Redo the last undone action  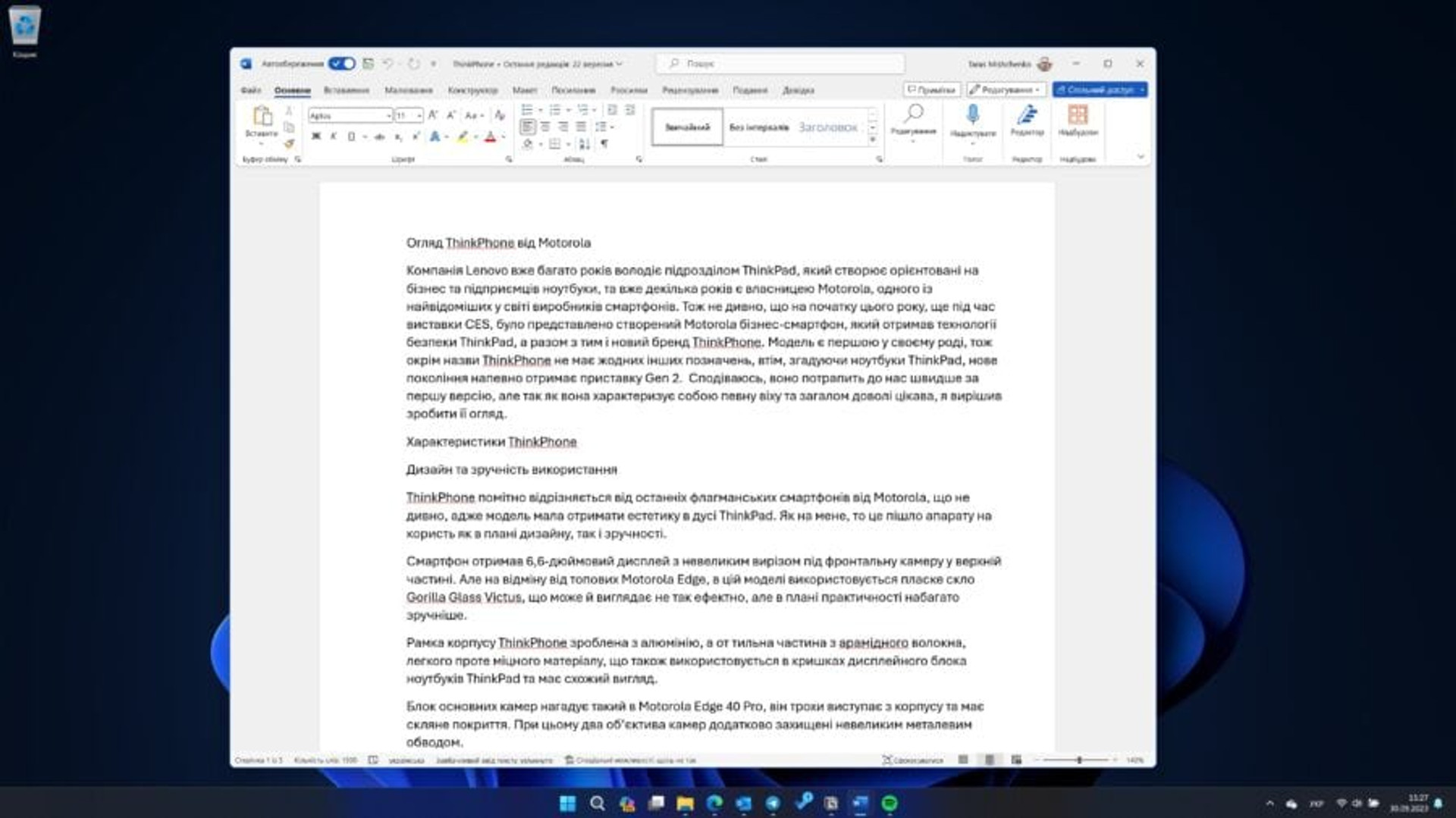point(413,64)
